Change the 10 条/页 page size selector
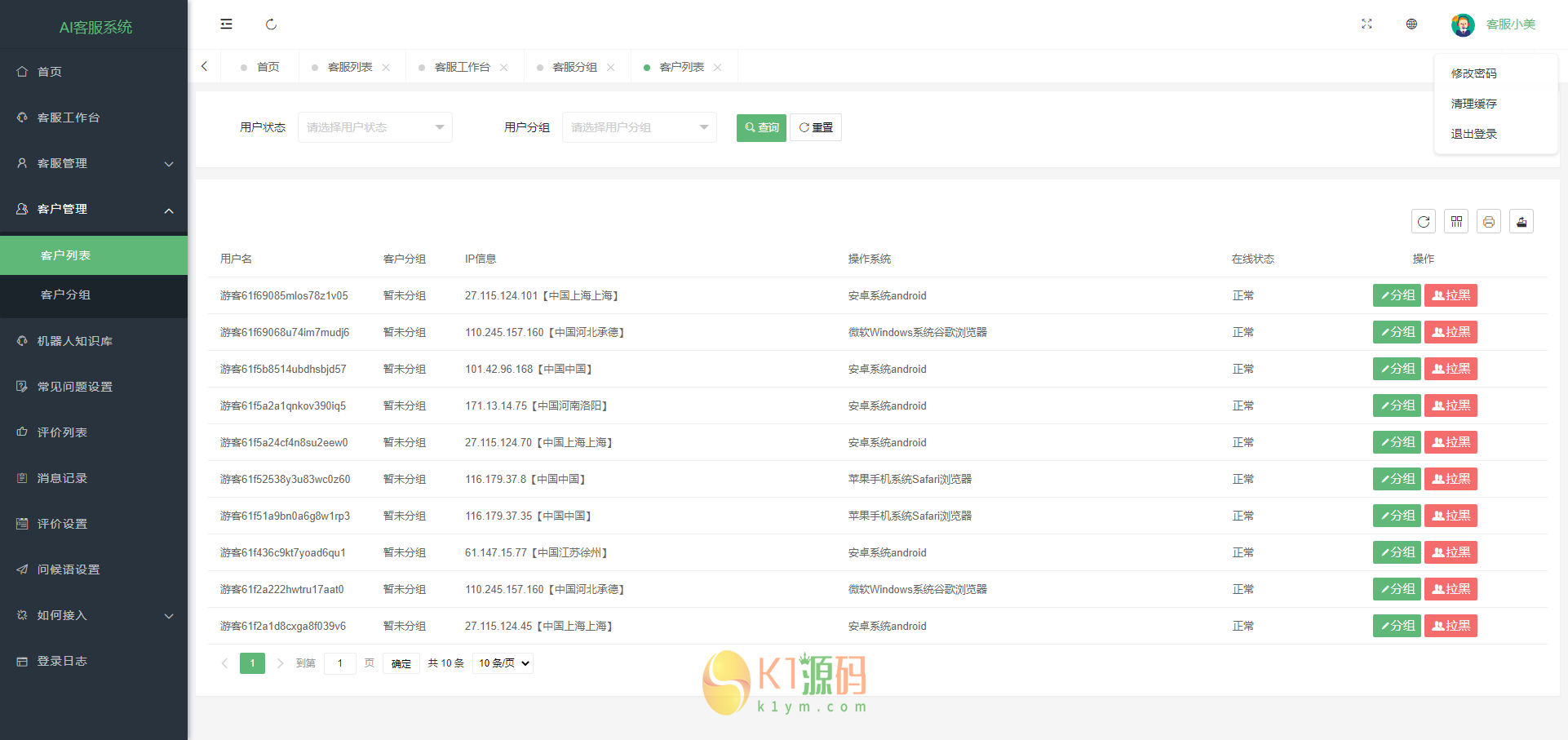Viewport: 1568px width, 740px height. (503, 663)
